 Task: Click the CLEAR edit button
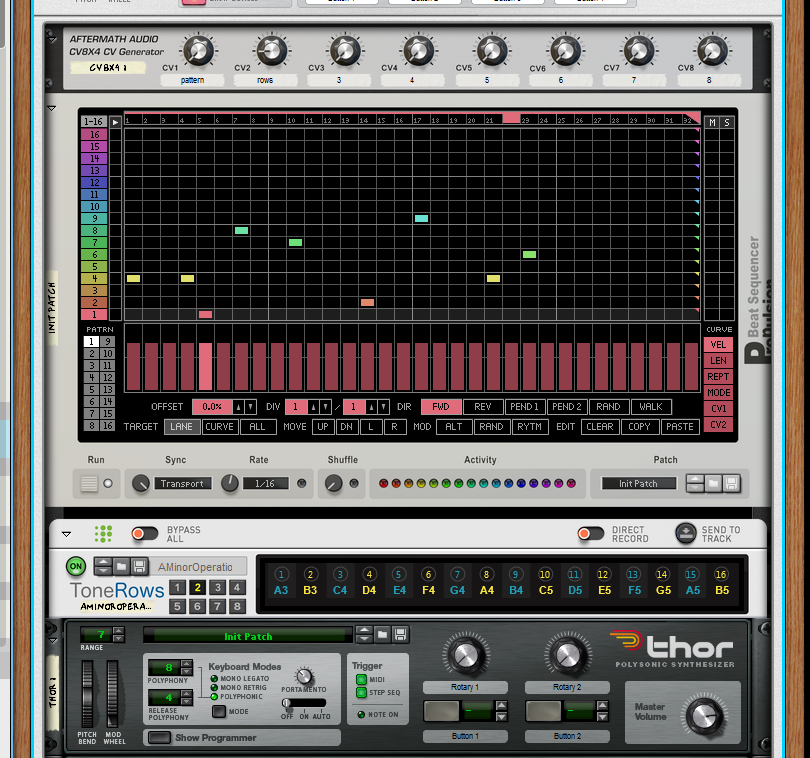[600, 427]
